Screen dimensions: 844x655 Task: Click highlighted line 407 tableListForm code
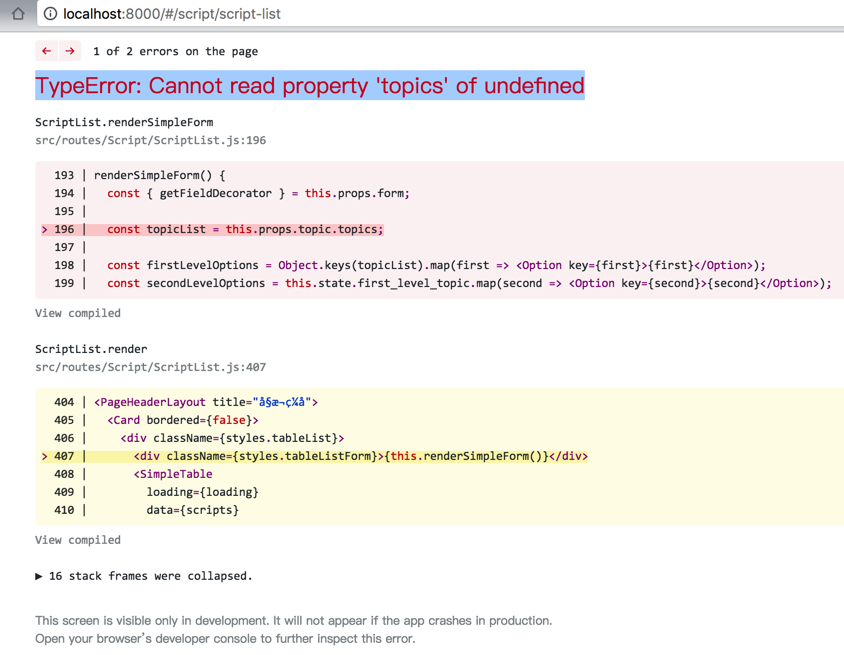click(x=360, y=457)
